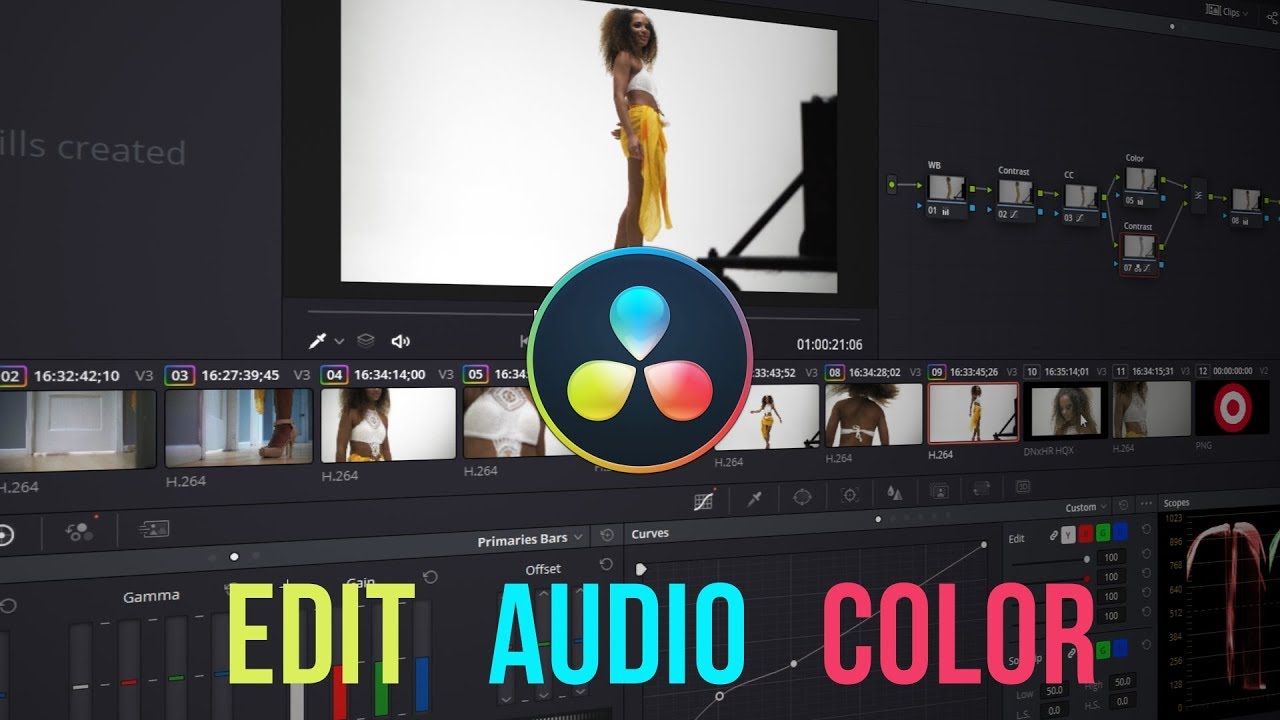Select clip 08 thumbnail 16:34:28;02
Image resolution: width=1280 pixels, height=720 pixels.
(874, 415)
